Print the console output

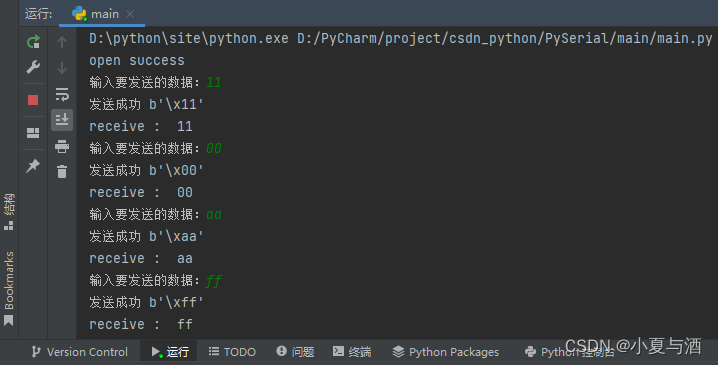click(62, 147)
